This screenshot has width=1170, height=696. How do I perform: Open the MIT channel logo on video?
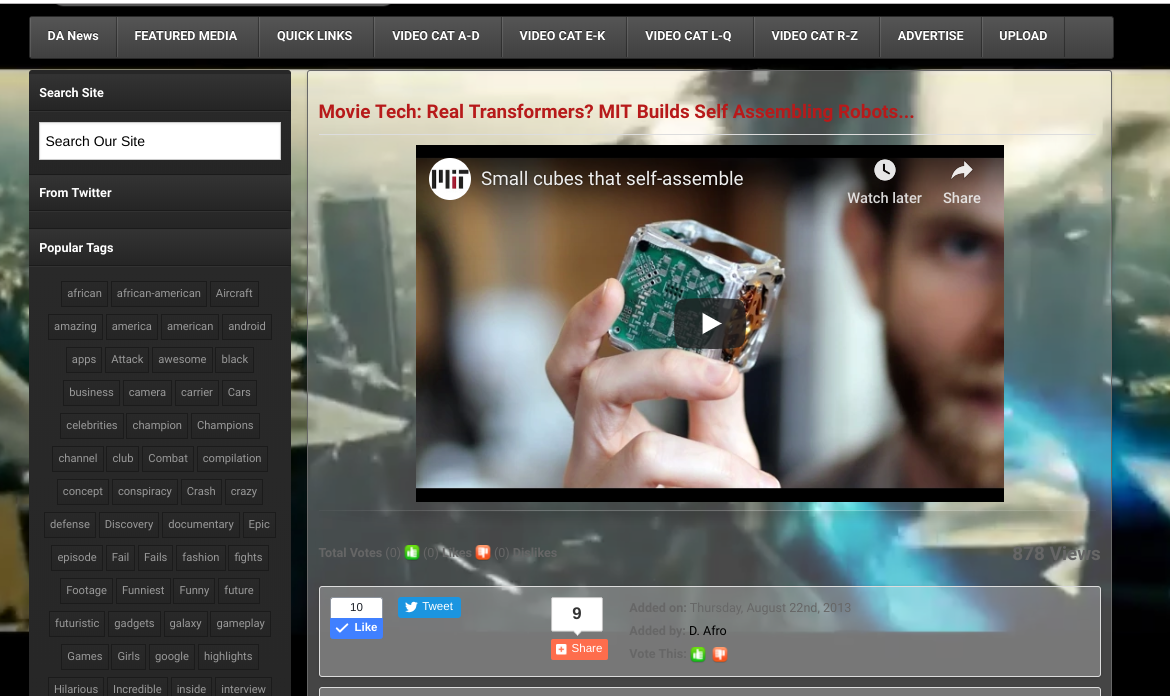449,179
